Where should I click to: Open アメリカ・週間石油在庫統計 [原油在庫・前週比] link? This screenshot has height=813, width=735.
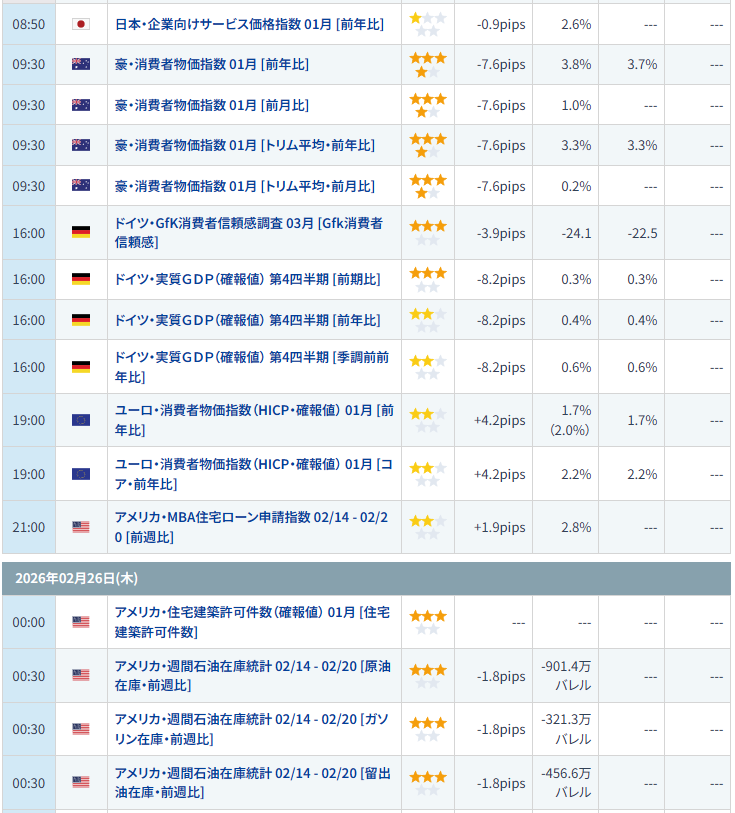click(x=252, y=676)
